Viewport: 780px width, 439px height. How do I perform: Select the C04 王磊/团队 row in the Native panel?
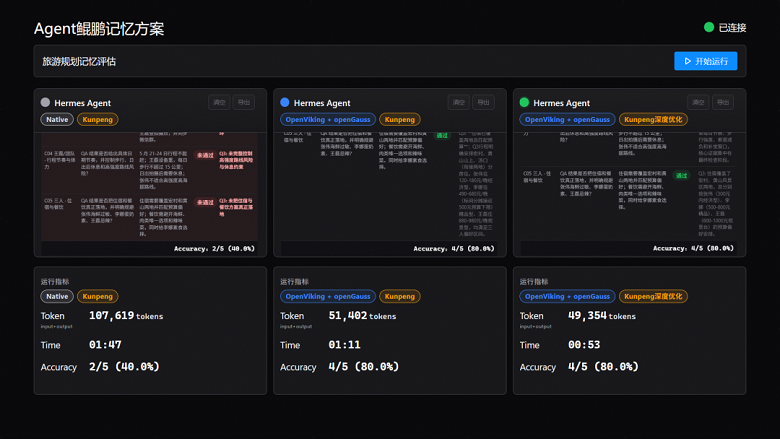click(149, 170)
